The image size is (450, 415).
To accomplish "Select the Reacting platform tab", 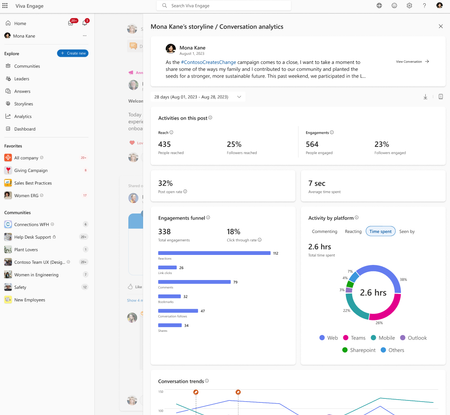I will click(353, 231).
